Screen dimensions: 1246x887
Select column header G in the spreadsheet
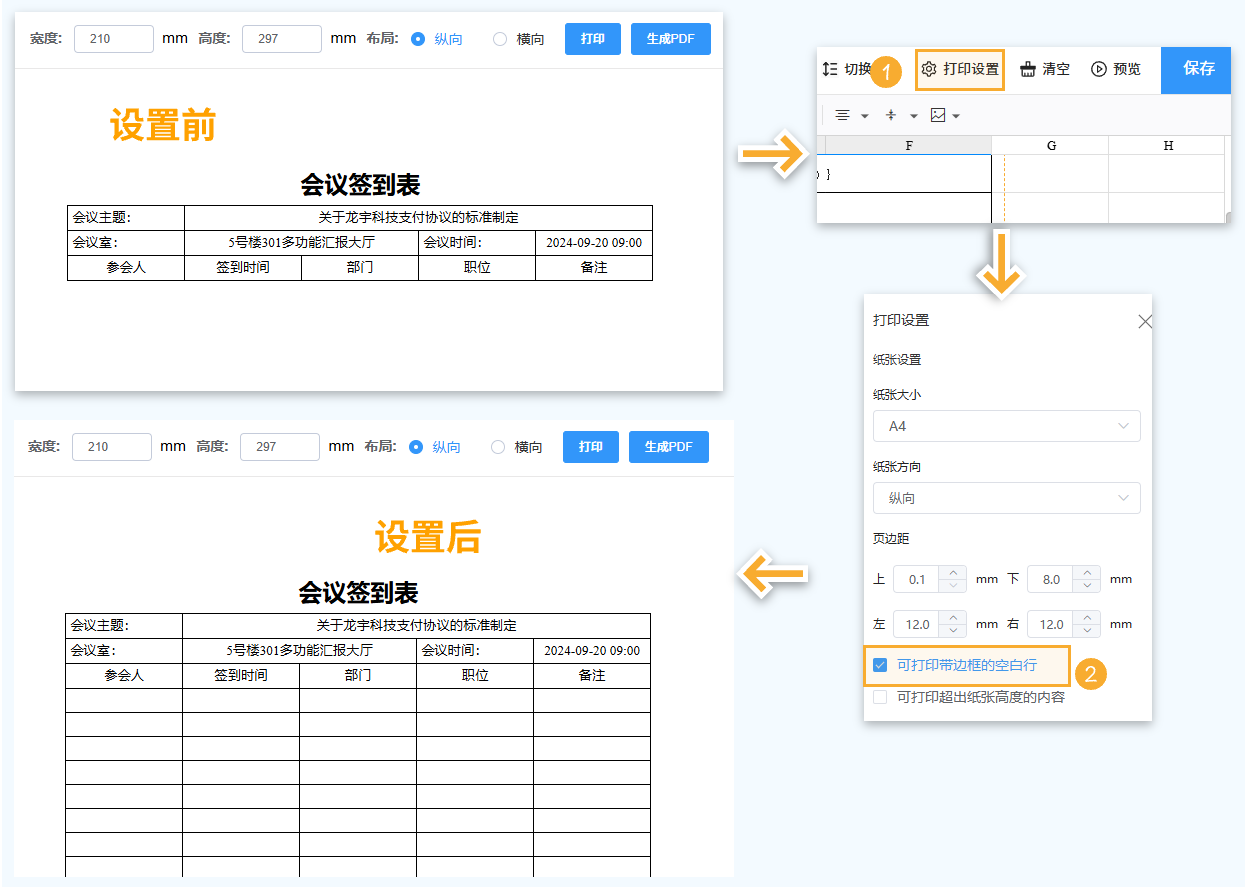tap(1051, 145)
